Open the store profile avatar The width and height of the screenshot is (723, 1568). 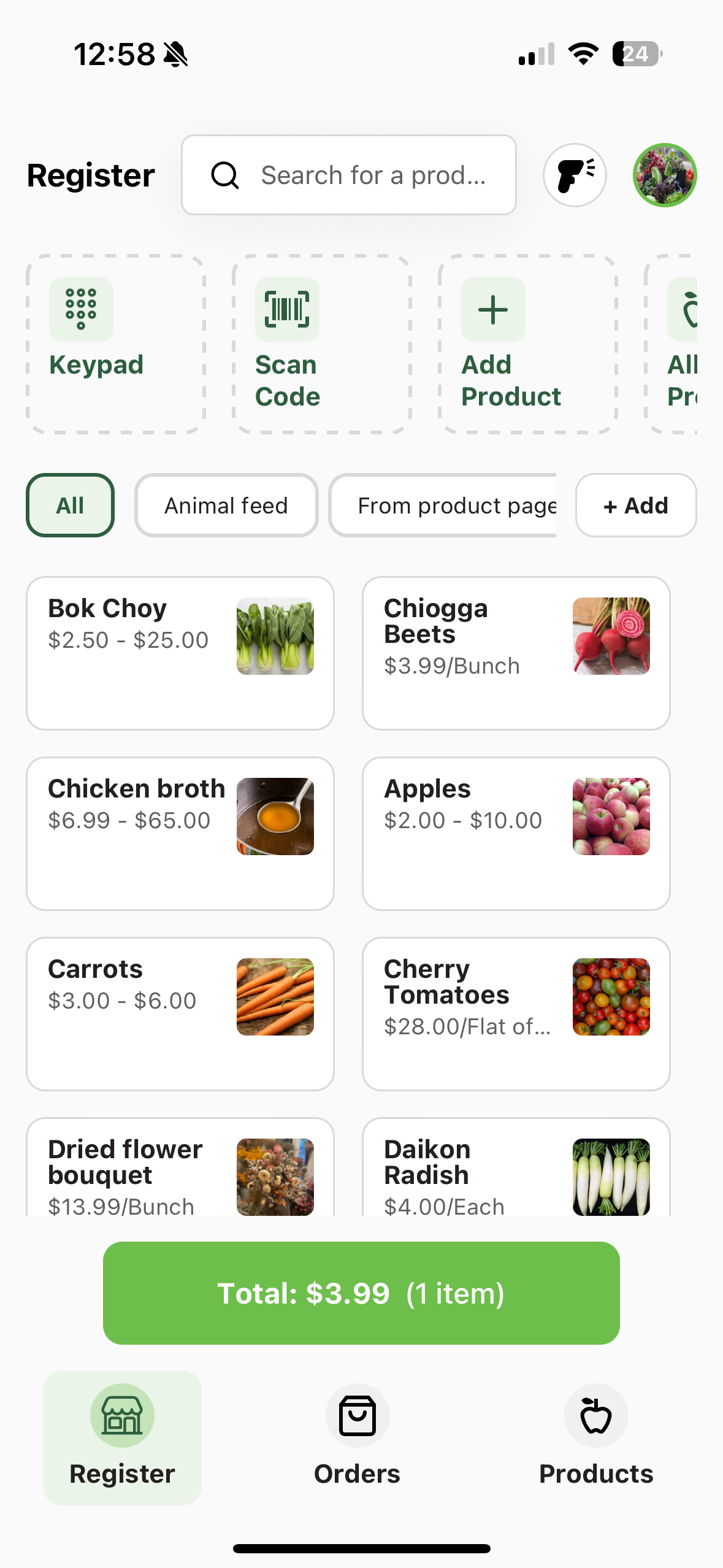tap(665, 175)
